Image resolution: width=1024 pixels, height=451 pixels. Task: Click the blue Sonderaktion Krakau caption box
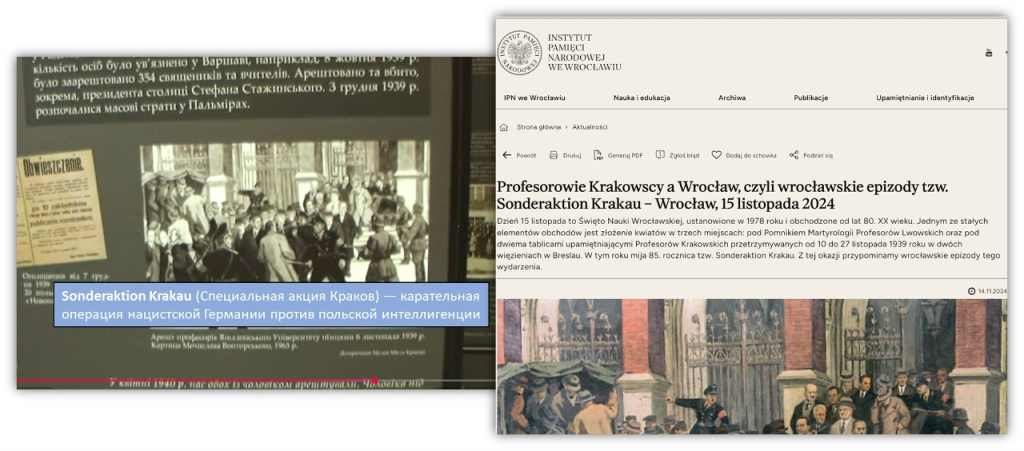pyautogui.click(x=272, y=306)
